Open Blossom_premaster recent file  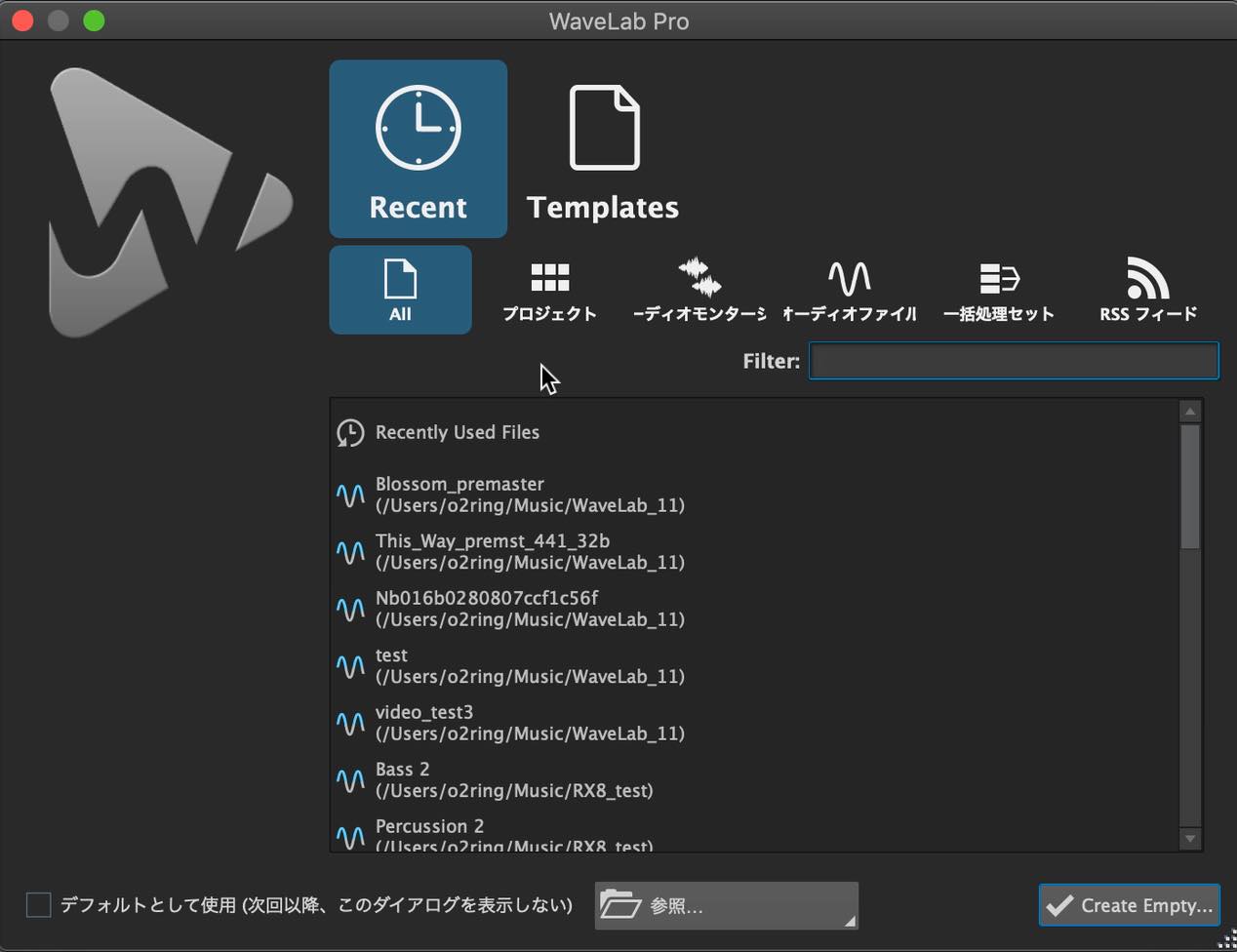pyautogui.click(x=530, y=495)
